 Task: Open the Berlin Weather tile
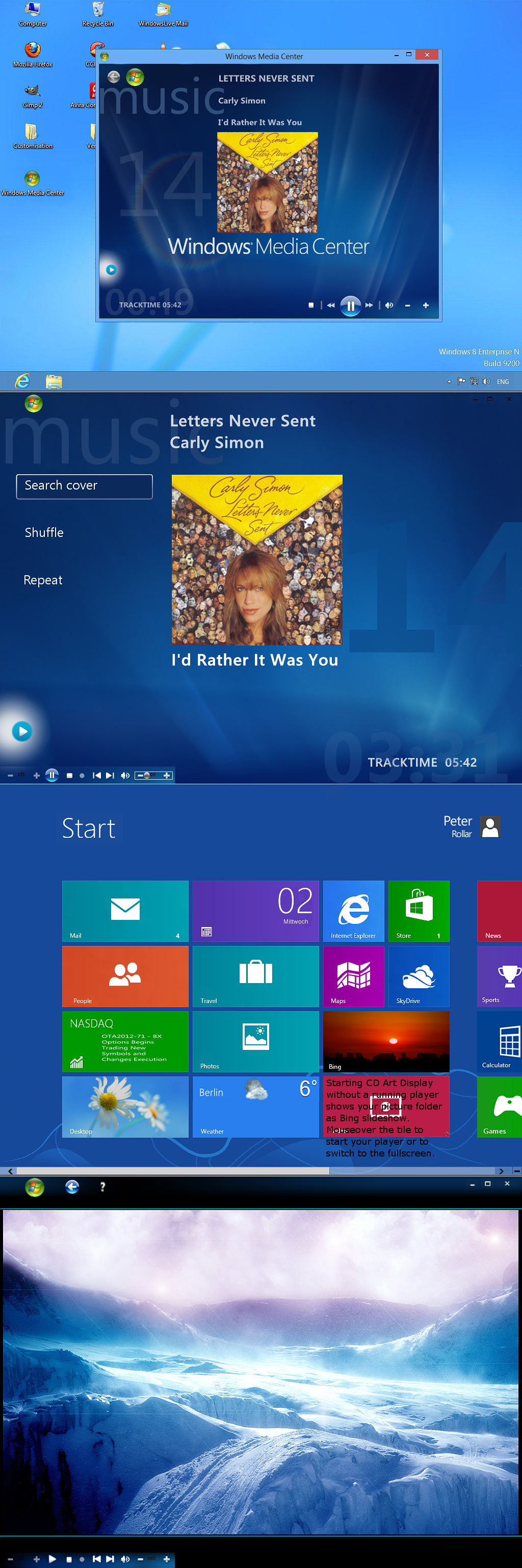click(x=255, y=1107)
